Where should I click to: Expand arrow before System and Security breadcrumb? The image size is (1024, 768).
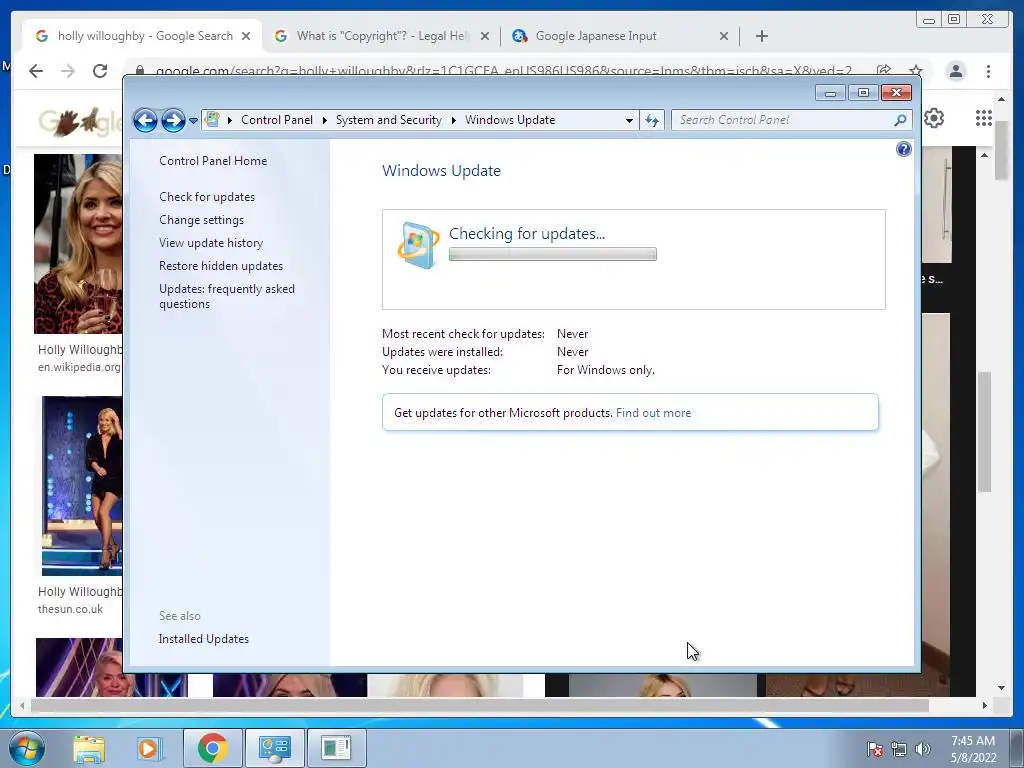pos(325,120)
